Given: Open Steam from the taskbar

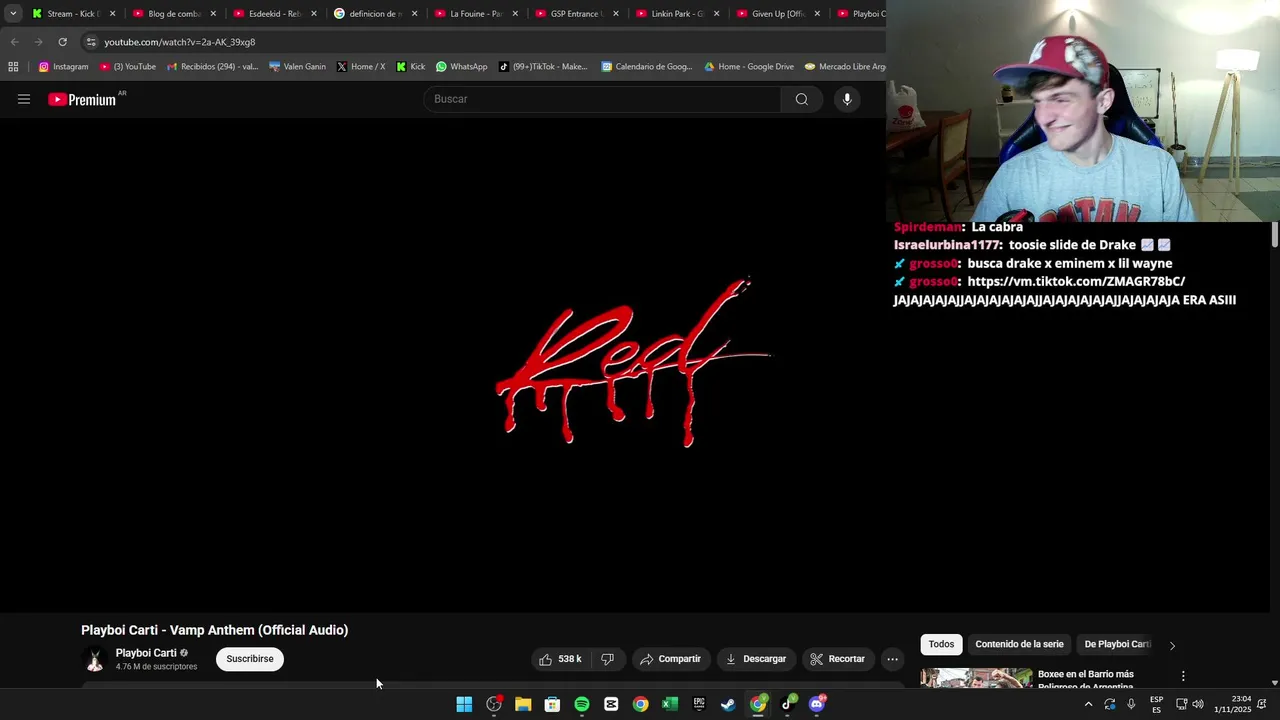Looking at the screenshot, I should coord(728,704).
